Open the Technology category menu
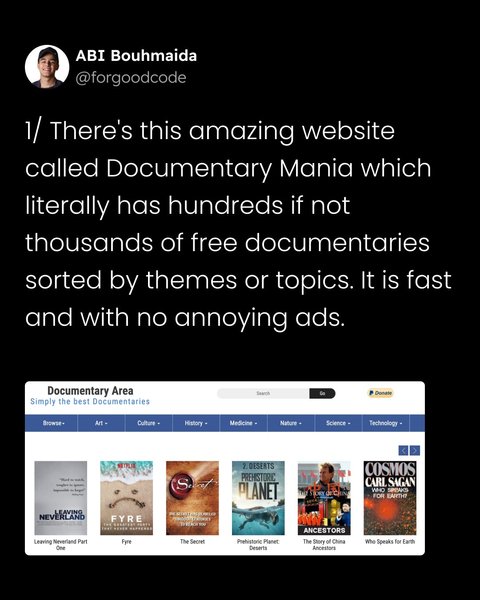480x600 pixels. [385, 423]
